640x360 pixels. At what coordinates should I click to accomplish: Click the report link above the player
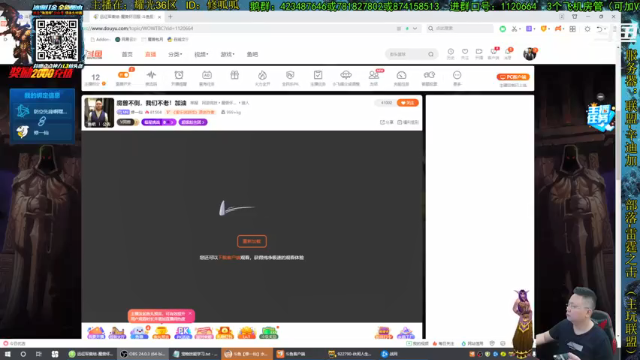pyautogui.click(x=408, y=122)
